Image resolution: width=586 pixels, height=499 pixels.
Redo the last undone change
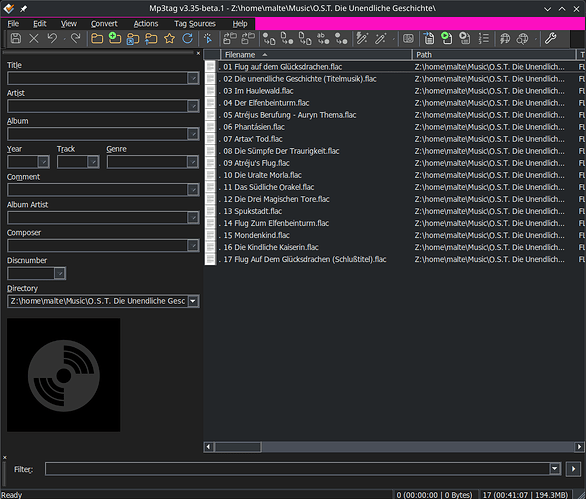tap(76, 38)
